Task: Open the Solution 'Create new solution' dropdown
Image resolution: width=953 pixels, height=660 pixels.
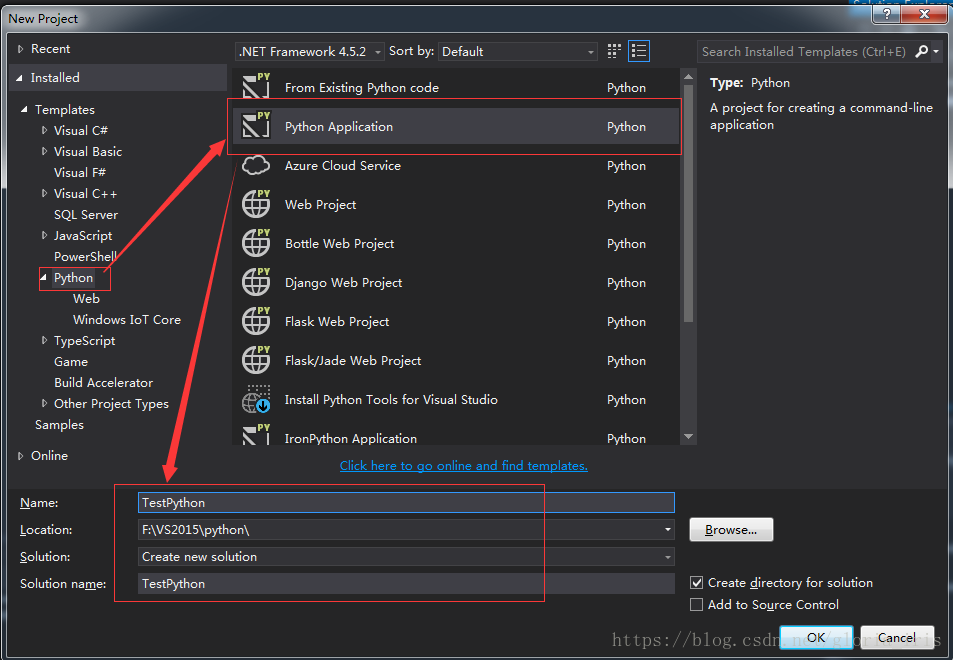Action: pyautogui.click(x=406, y=557)
